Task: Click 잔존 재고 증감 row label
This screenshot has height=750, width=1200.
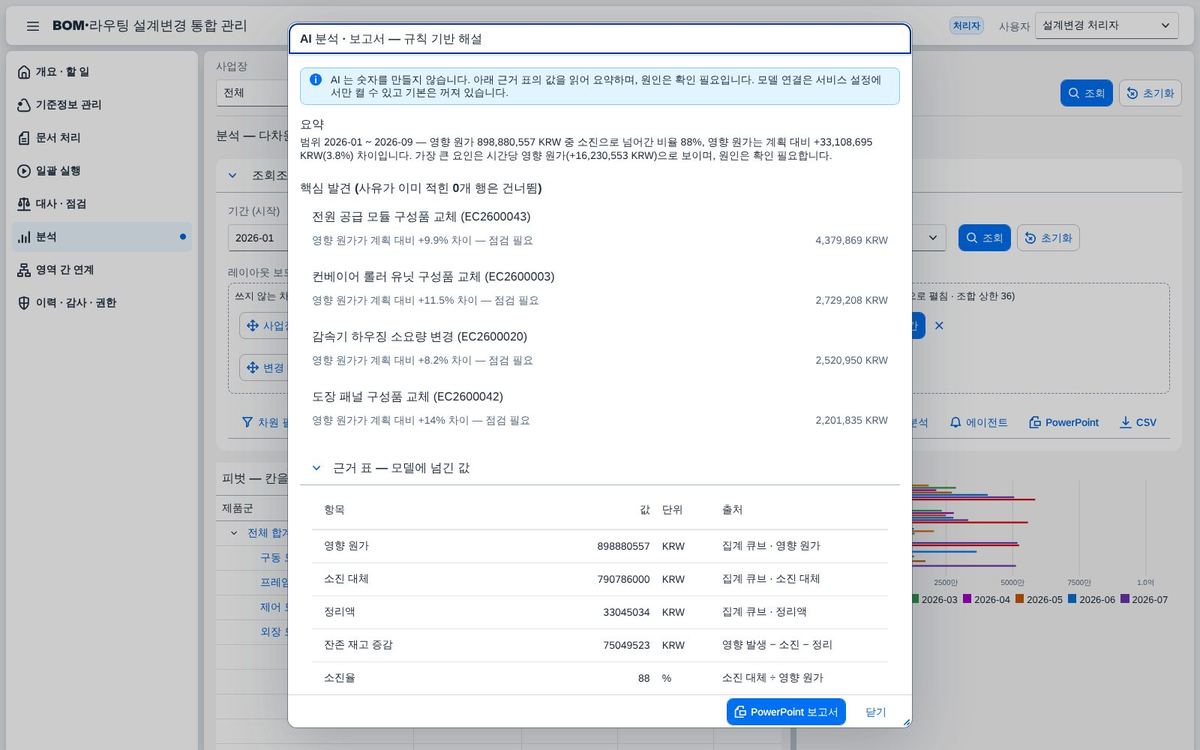Action: coord(358,645)
